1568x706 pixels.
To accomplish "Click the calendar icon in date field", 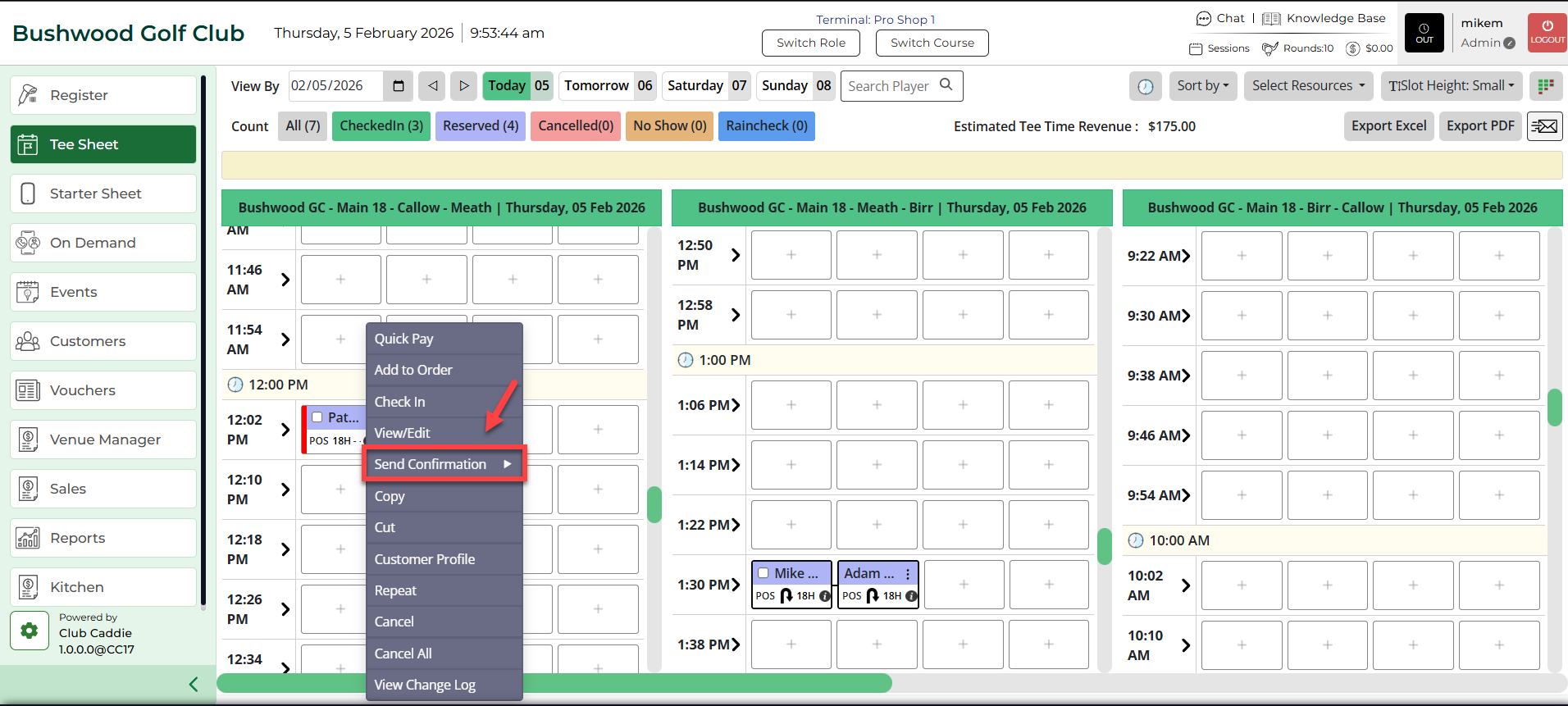I will (399, 86).
